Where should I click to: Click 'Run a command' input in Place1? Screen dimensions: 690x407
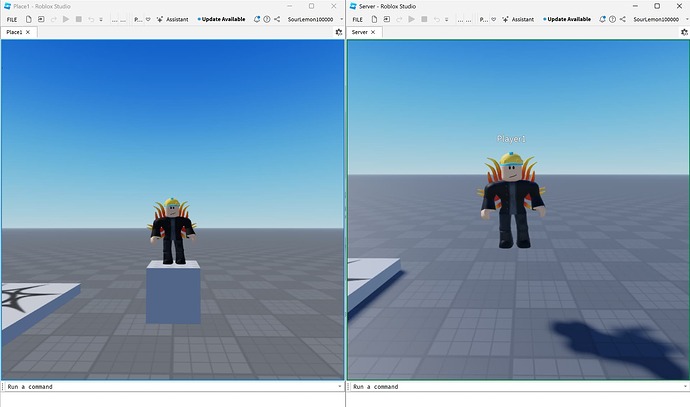point(171,387)
